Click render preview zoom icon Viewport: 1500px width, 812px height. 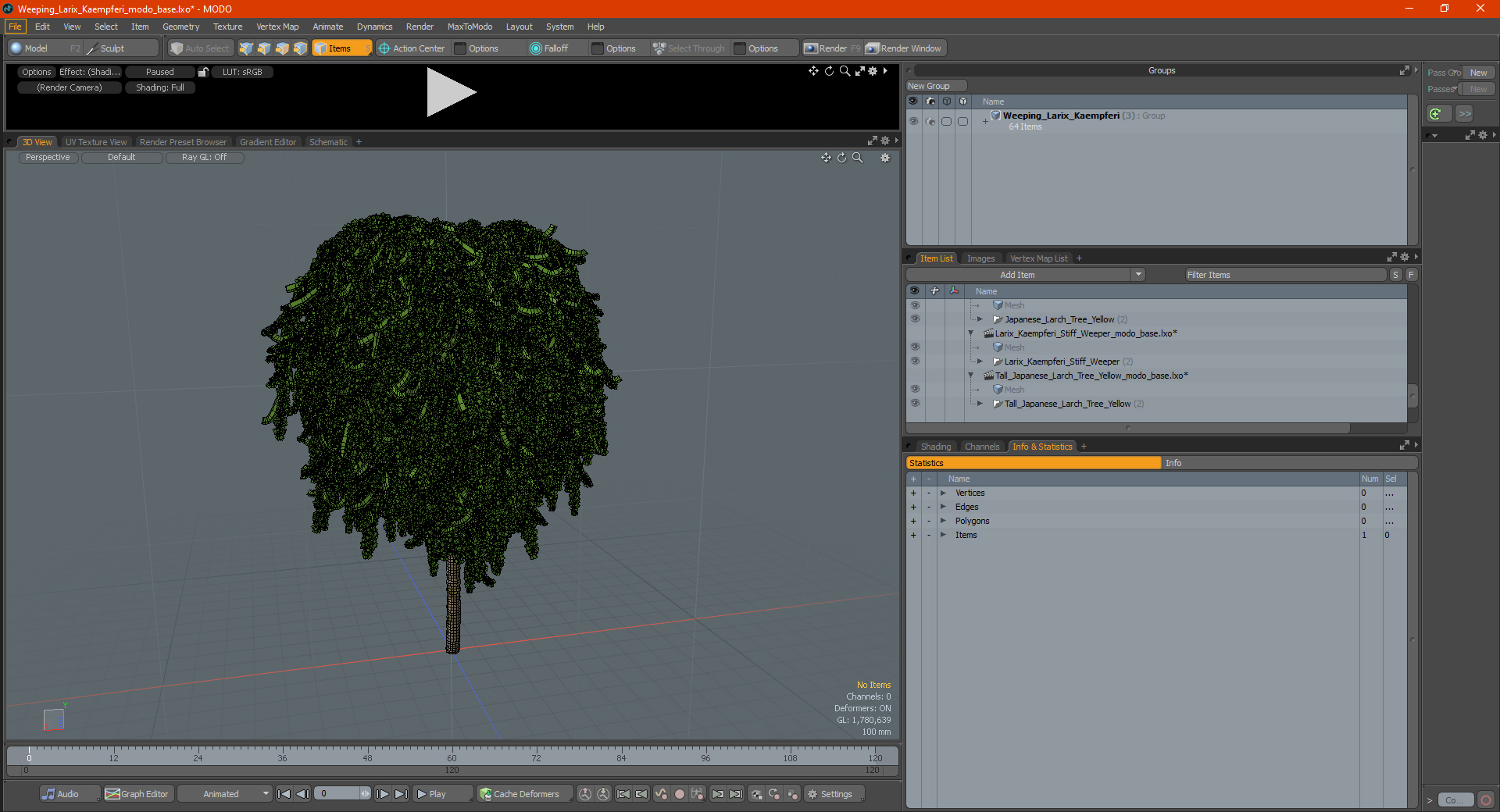tap(845, 71)
